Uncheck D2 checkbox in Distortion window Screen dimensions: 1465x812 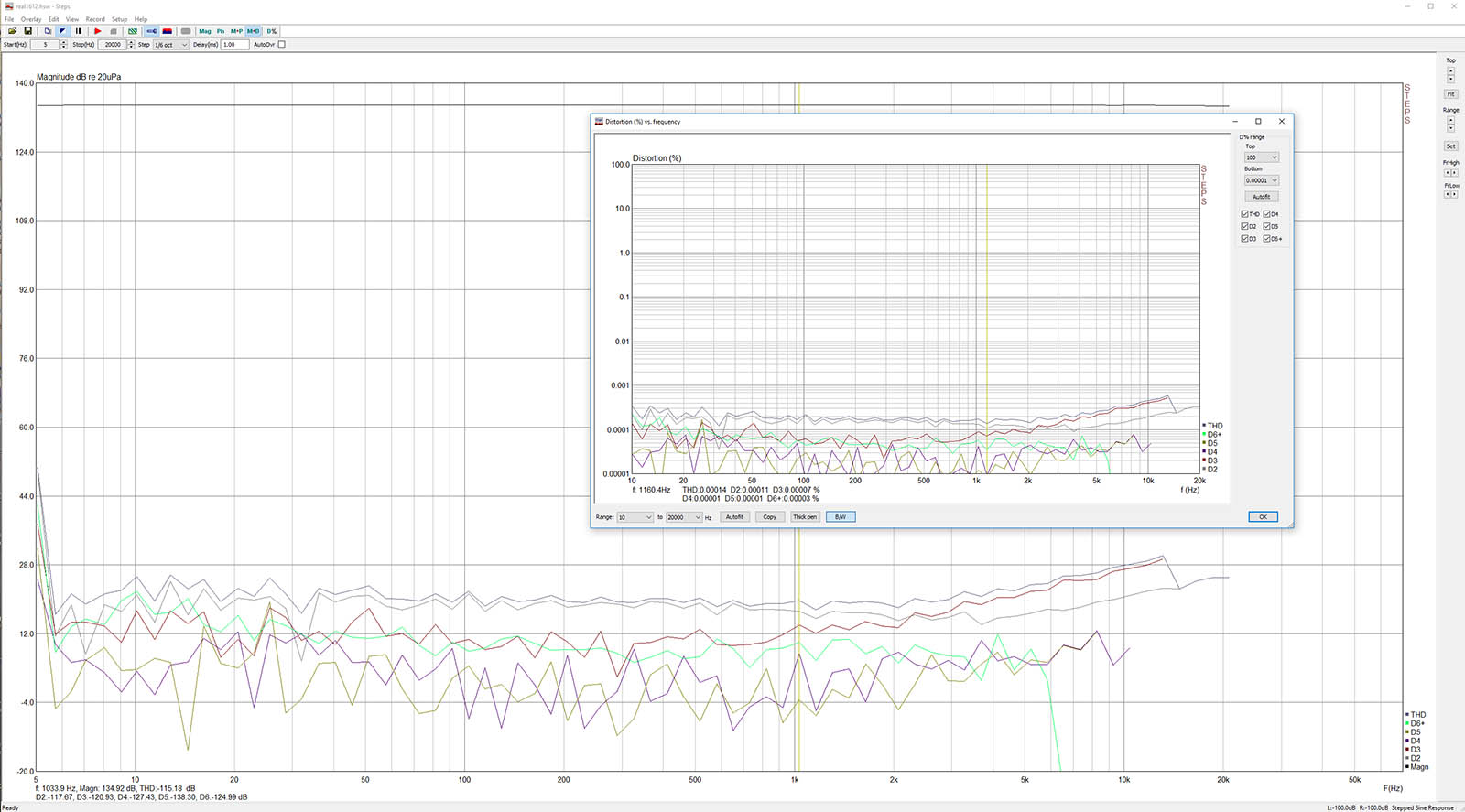(x=1244, y=226)
